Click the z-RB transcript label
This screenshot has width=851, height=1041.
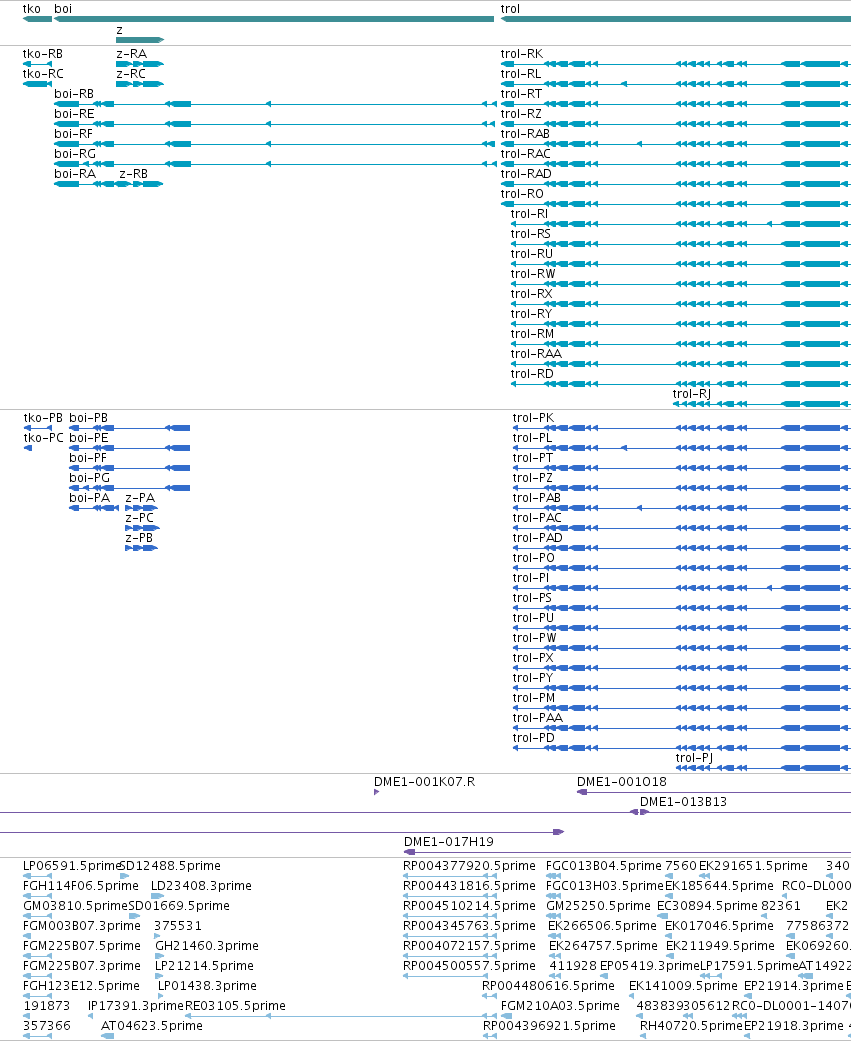pyautogui.click(x=133, y=174)
